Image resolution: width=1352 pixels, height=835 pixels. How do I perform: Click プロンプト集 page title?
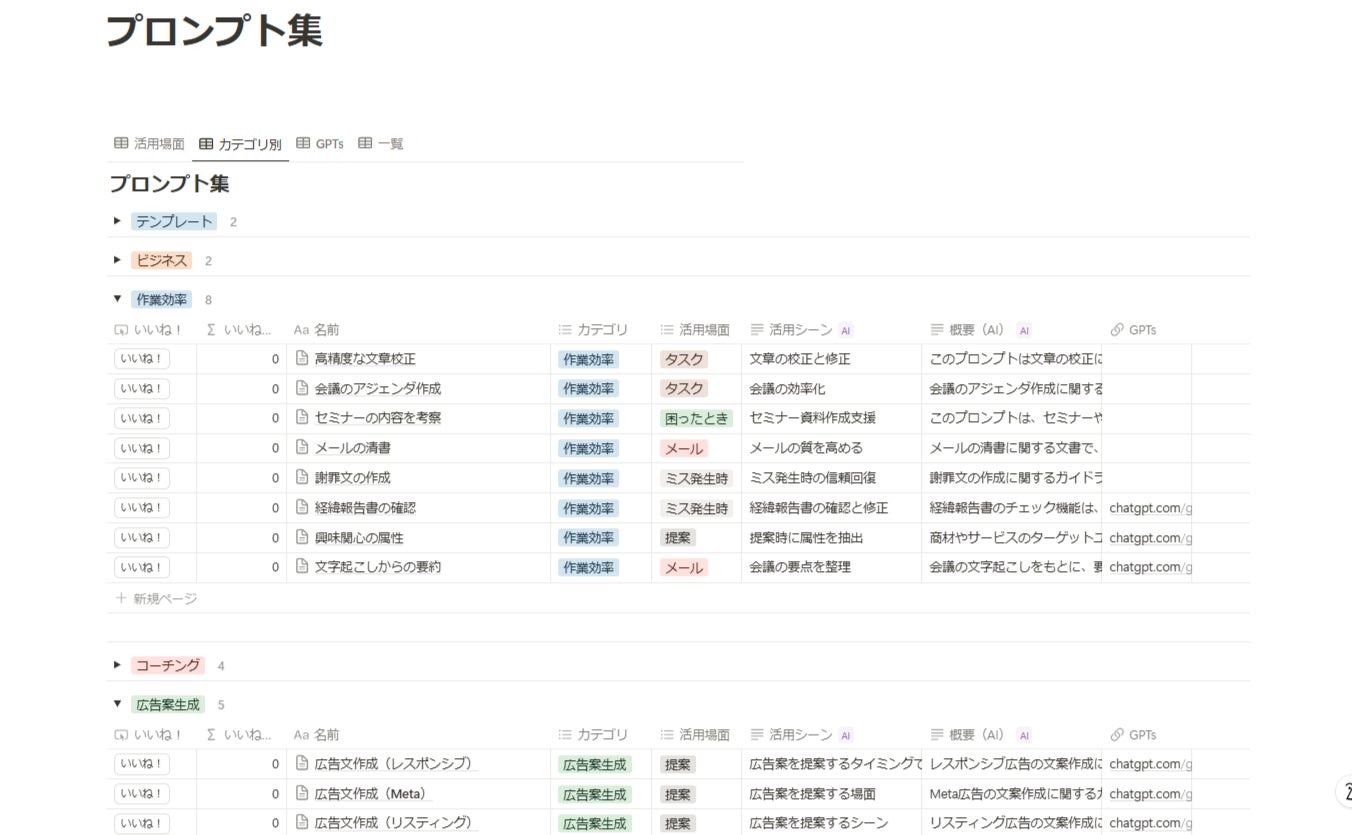(214, 31)
